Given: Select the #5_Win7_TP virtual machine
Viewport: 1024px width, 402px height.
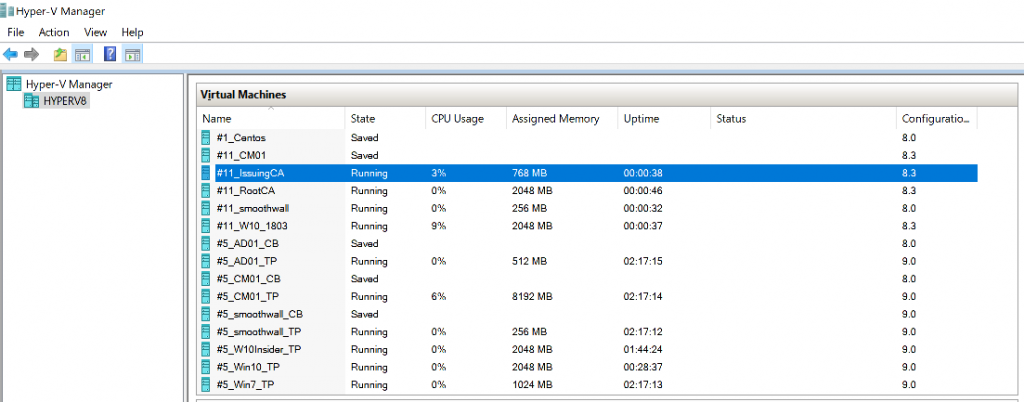Looking at the screenshot, I should (x=588, y=384).
